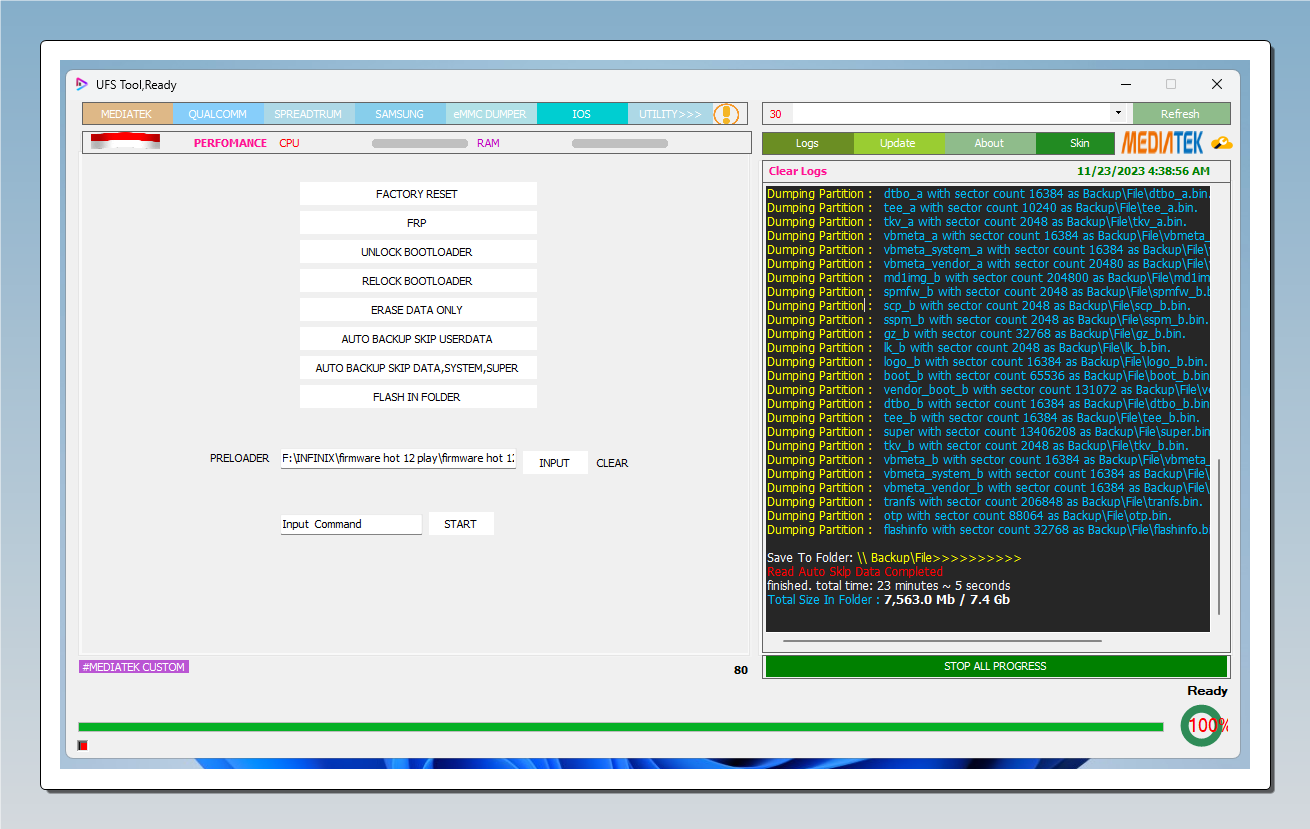Click the number 80 below the panel

pyautogui.click(x=740, y=671)
